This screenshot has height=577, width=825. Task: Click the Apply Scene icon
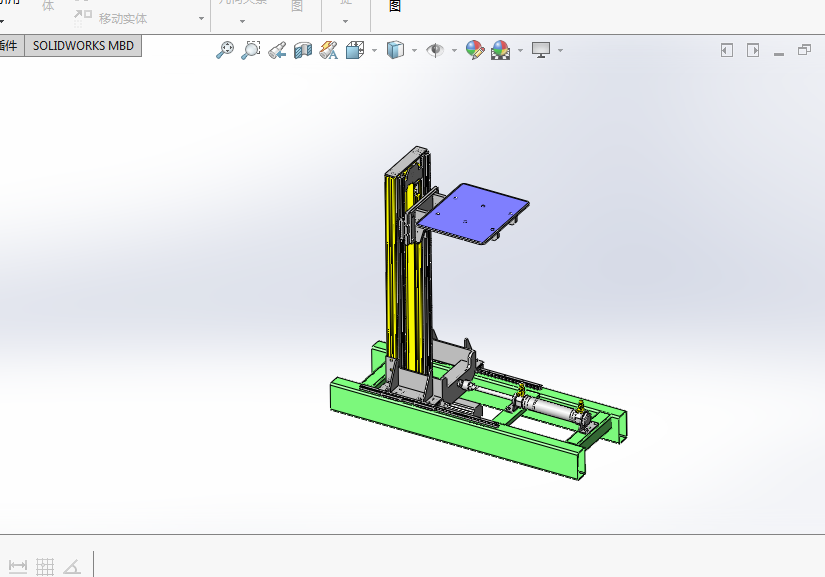[500, 50]
